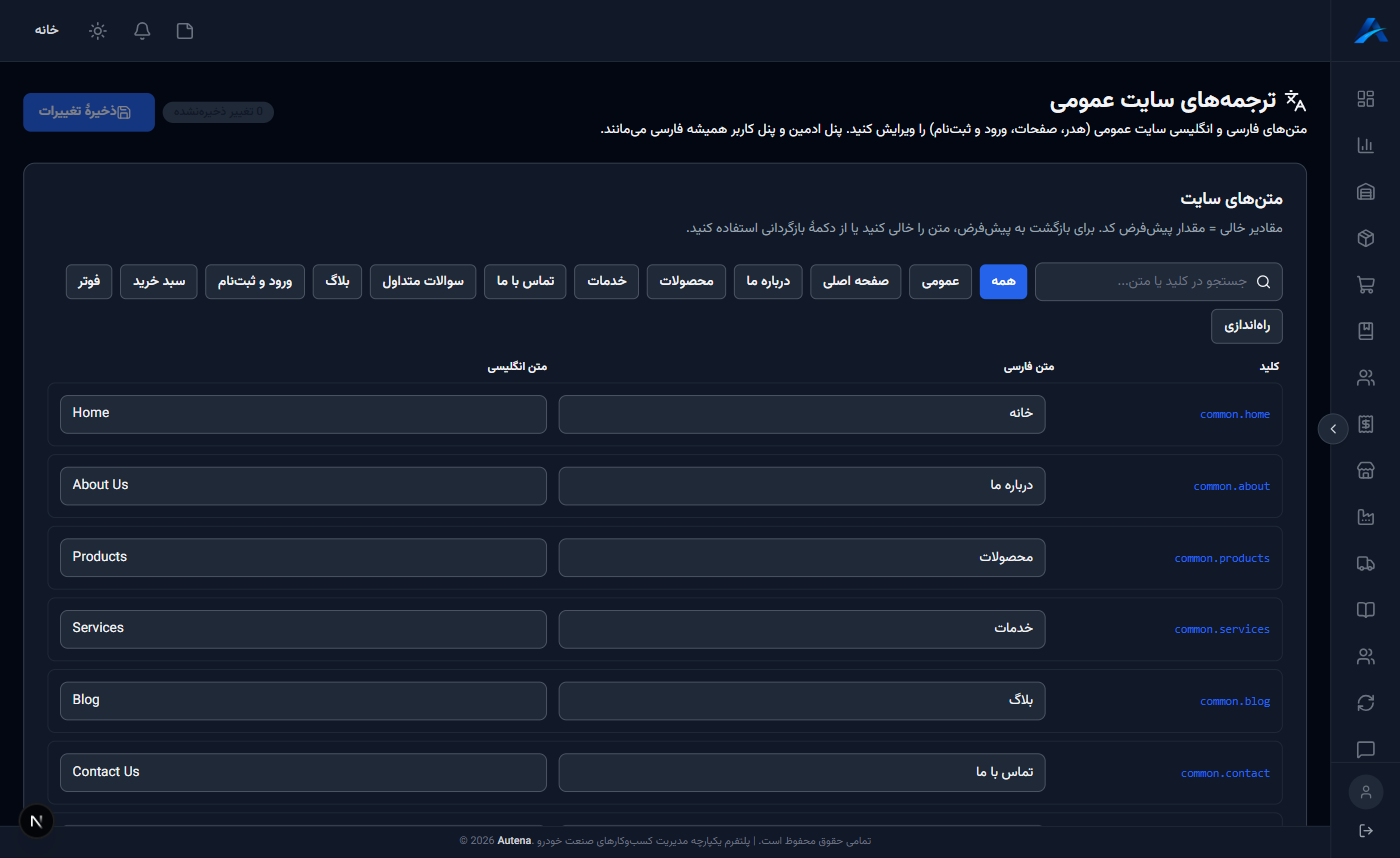This screenshot has height=858, width=1400.
Task: Click the Next.js N badge icon
Action: 37,822
